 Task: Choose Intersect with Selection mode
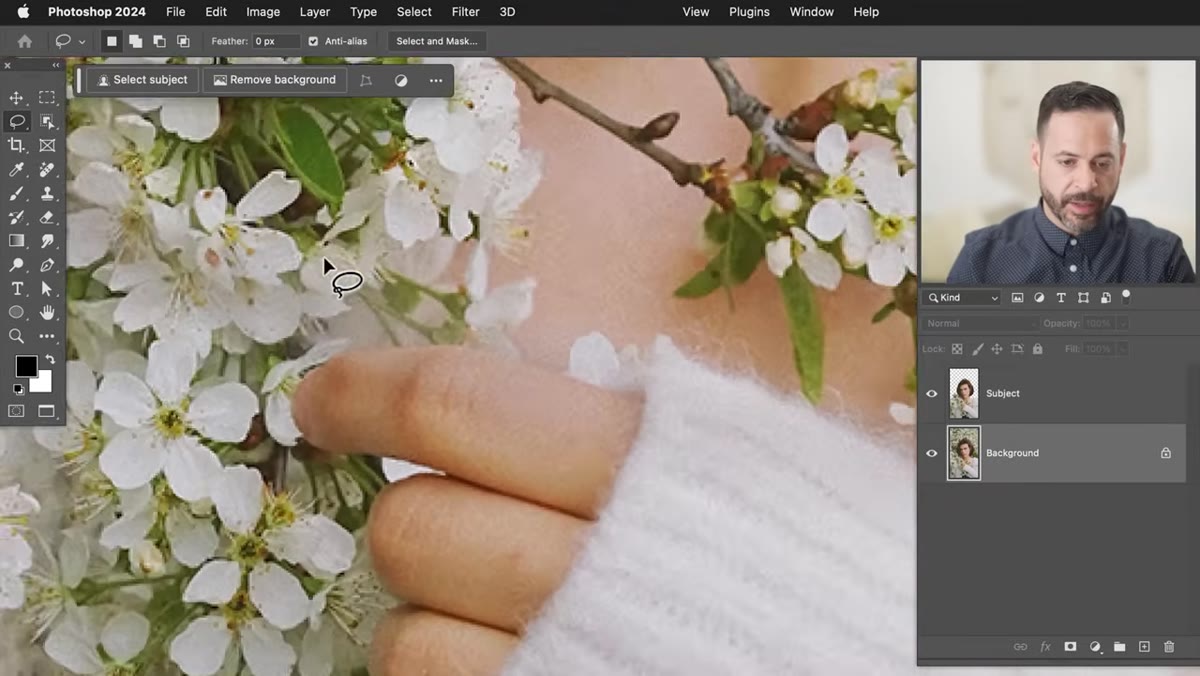(183, 41)
